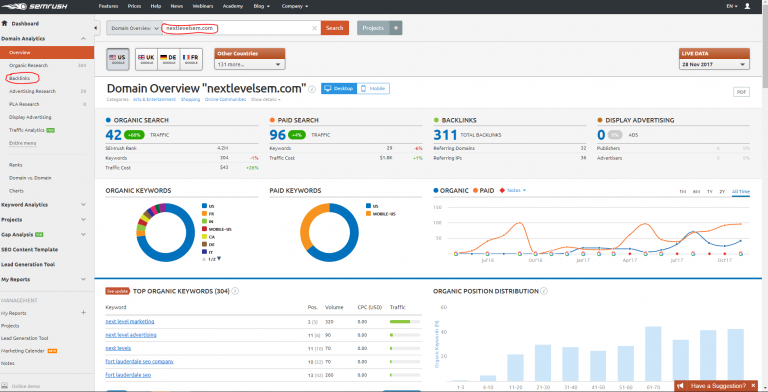Viewport: 768px width, 392px height.
Task: Collapse the sidebar with the arrow icon
Action: point(96,28)
